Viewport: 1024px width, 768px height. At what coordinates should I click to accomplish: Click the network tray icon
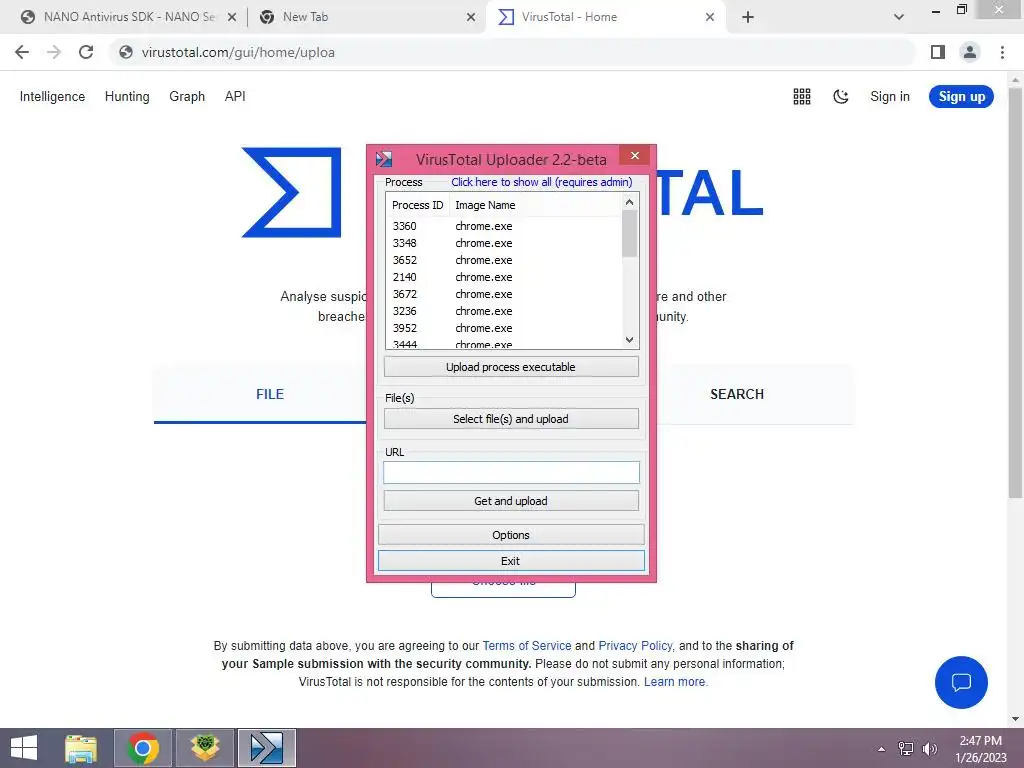906,749
